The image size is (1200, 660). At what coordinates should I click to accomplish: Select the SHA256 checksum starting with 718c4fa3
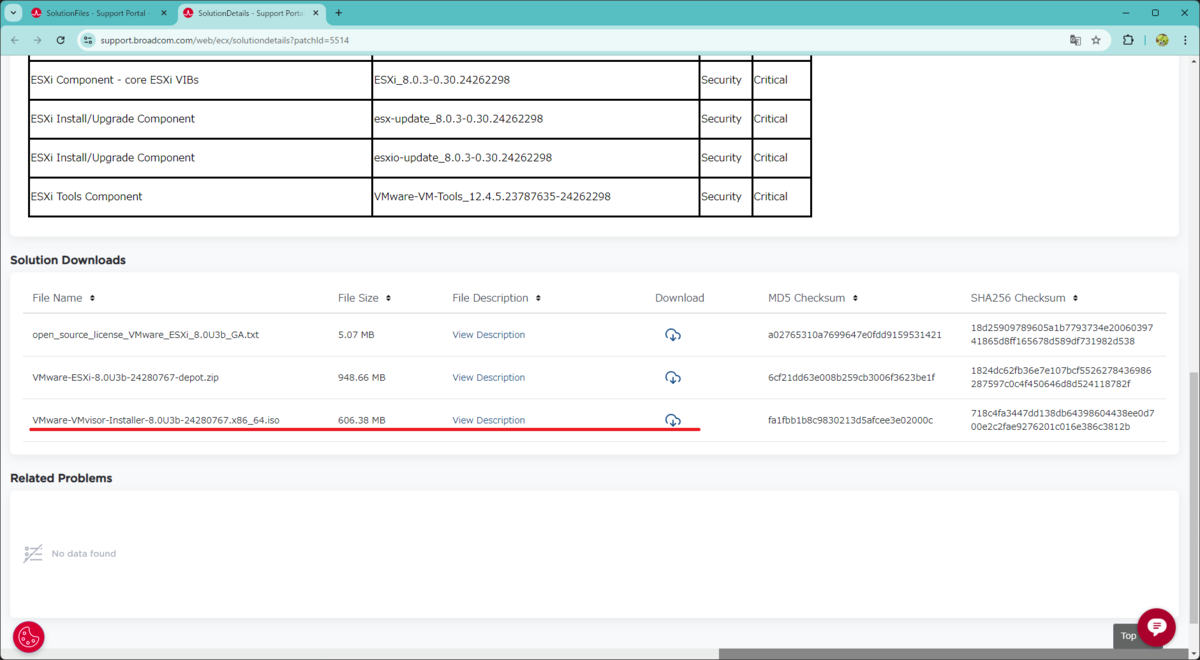tap(1062, 420)
